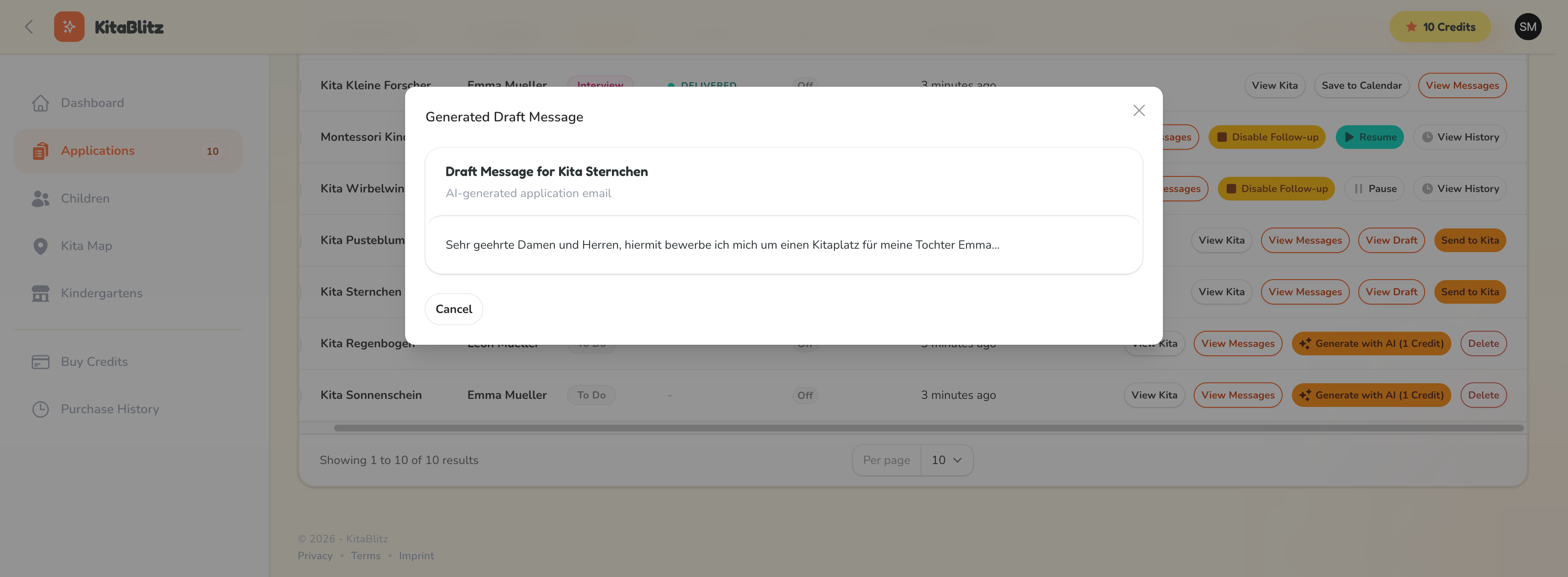Open Purchase History via the clock icon
Screen dimensions: 1568x577
click(x=40, y=408)
